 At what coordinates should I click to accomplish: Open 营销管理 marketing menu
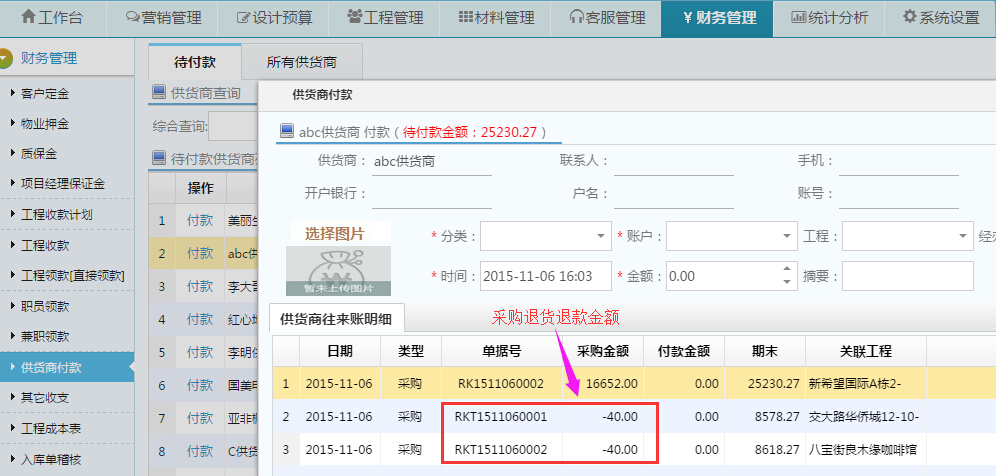(x=164, y=18)
